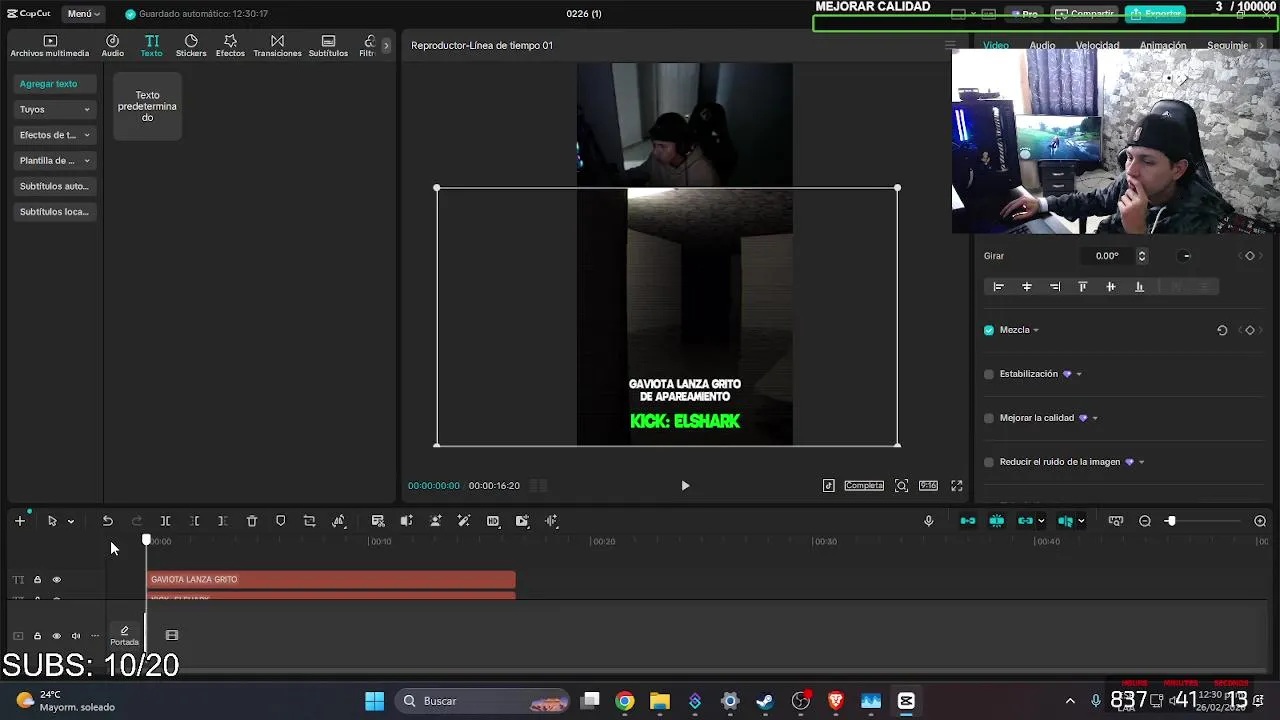Add the Texto predeterminado card
The height and width of the screenshot is (720, 1280).
147,106
